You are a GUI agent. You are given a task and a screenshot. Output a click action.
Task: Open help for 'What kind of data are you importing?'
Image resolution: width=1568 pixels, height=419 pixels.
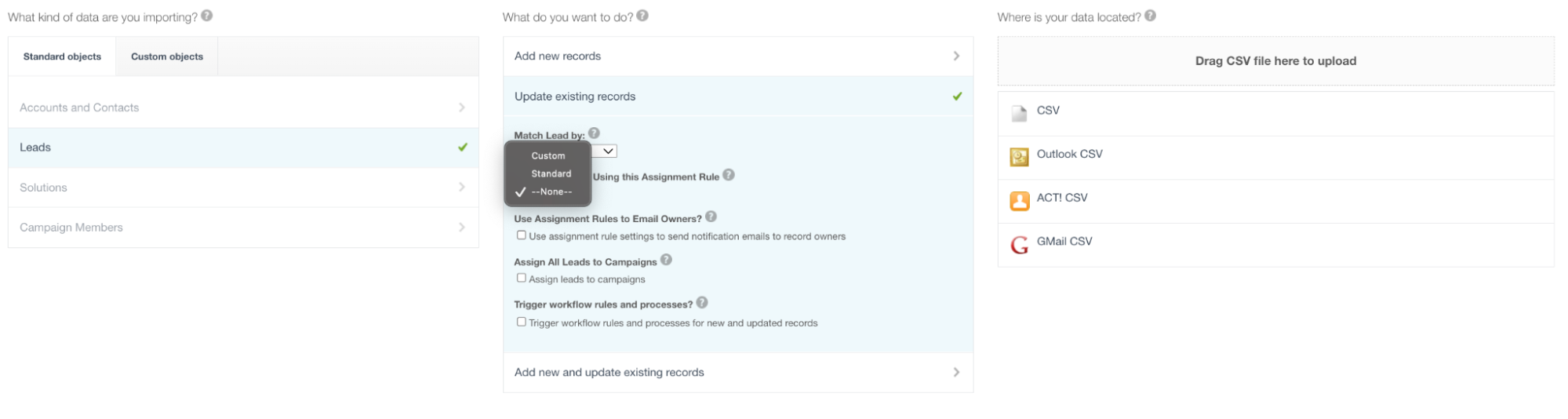tap(207, 16)
